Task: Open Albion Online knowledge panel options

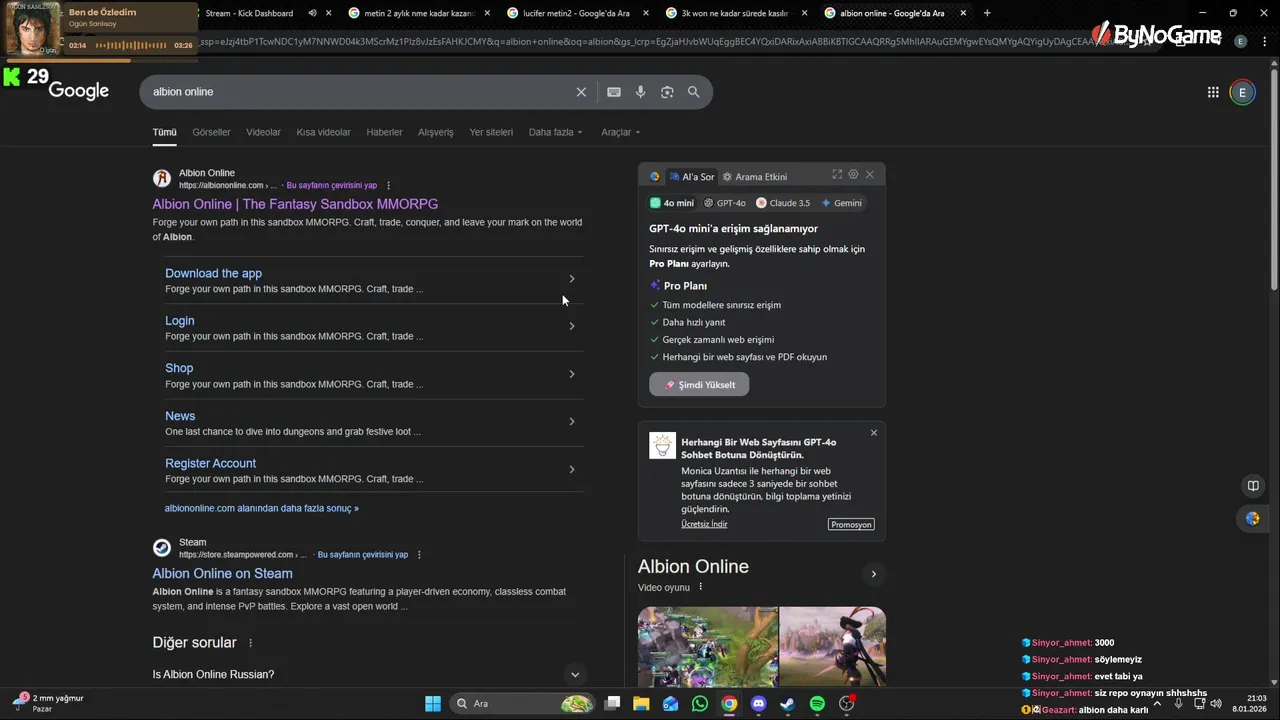Action: (x=701, y=587)
